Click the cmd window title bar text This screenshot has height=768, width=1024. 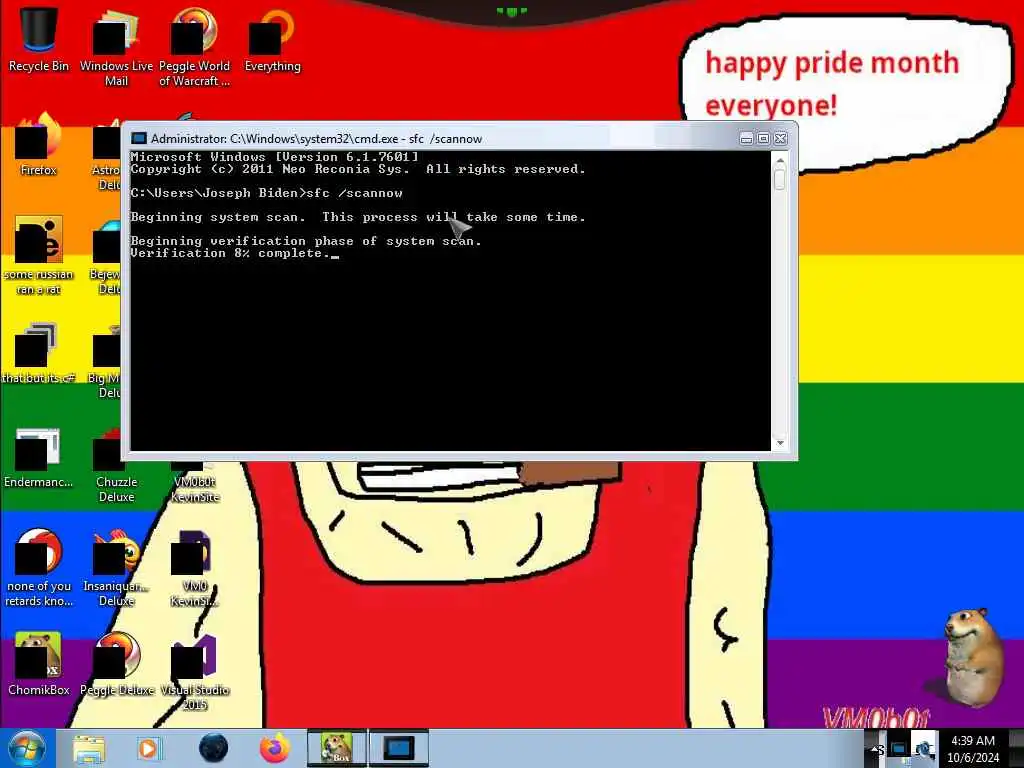pos(316,138)
